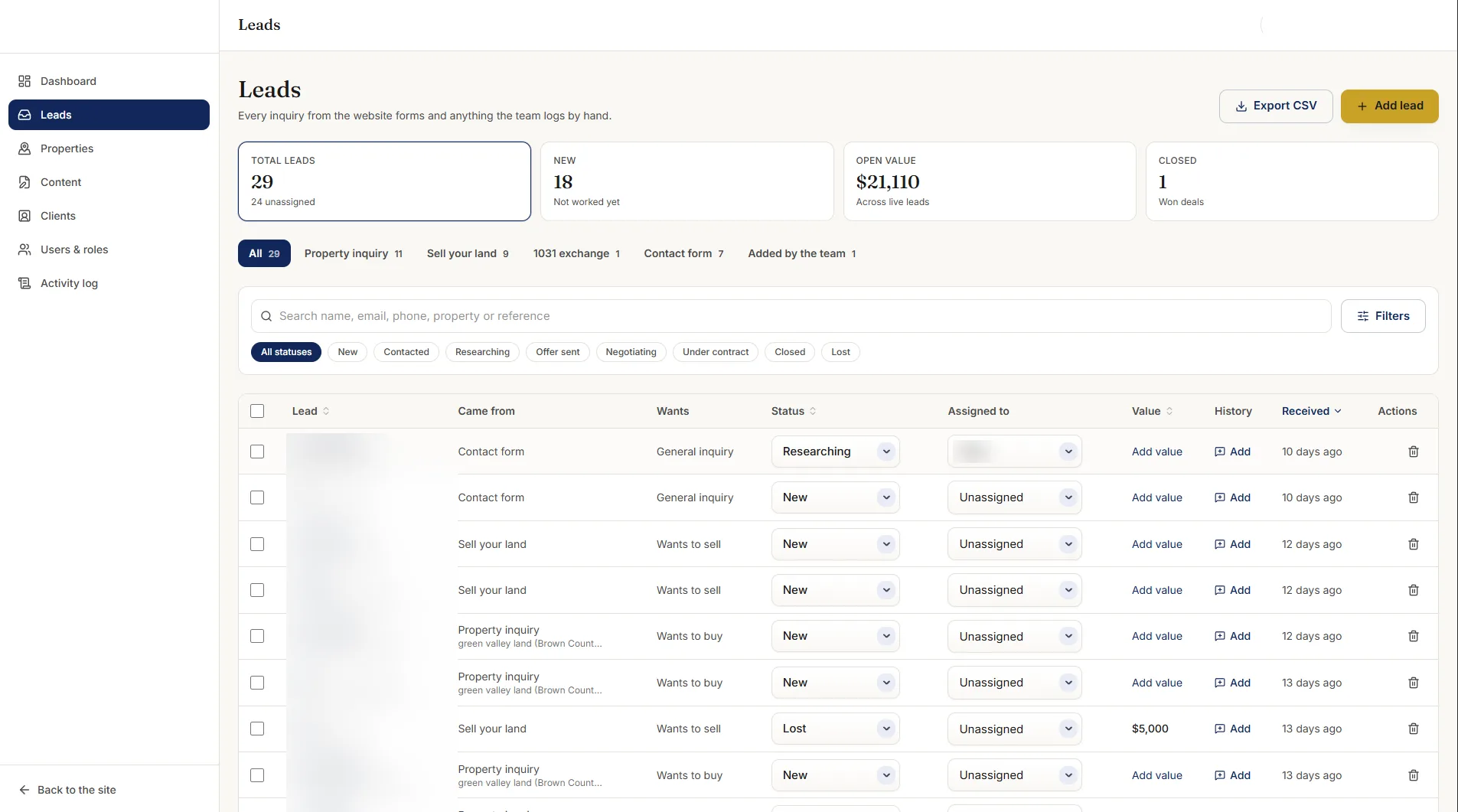The height and width of the screenshot is (812, 1458).
Task: Click the plus icon in Add lead
Action: click(x=1362, y=106)
